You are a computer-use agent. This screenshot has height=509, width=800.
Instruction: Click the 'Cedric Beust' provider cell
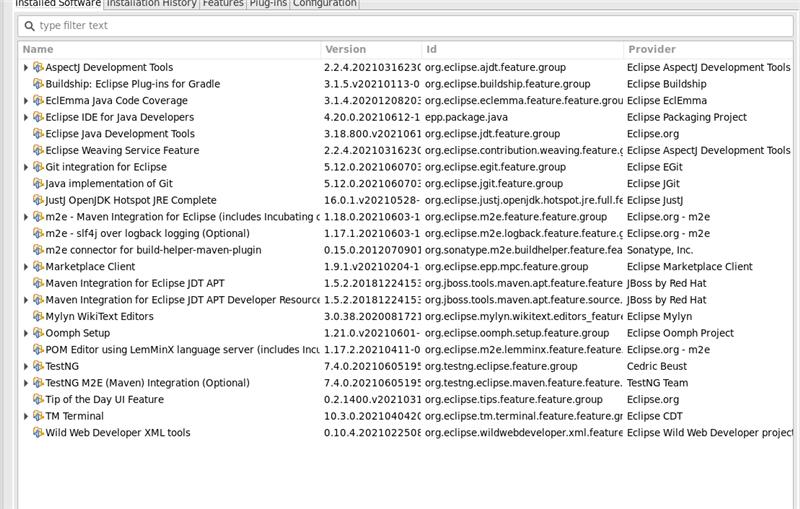pyautogui.click(x=657, y=366)
